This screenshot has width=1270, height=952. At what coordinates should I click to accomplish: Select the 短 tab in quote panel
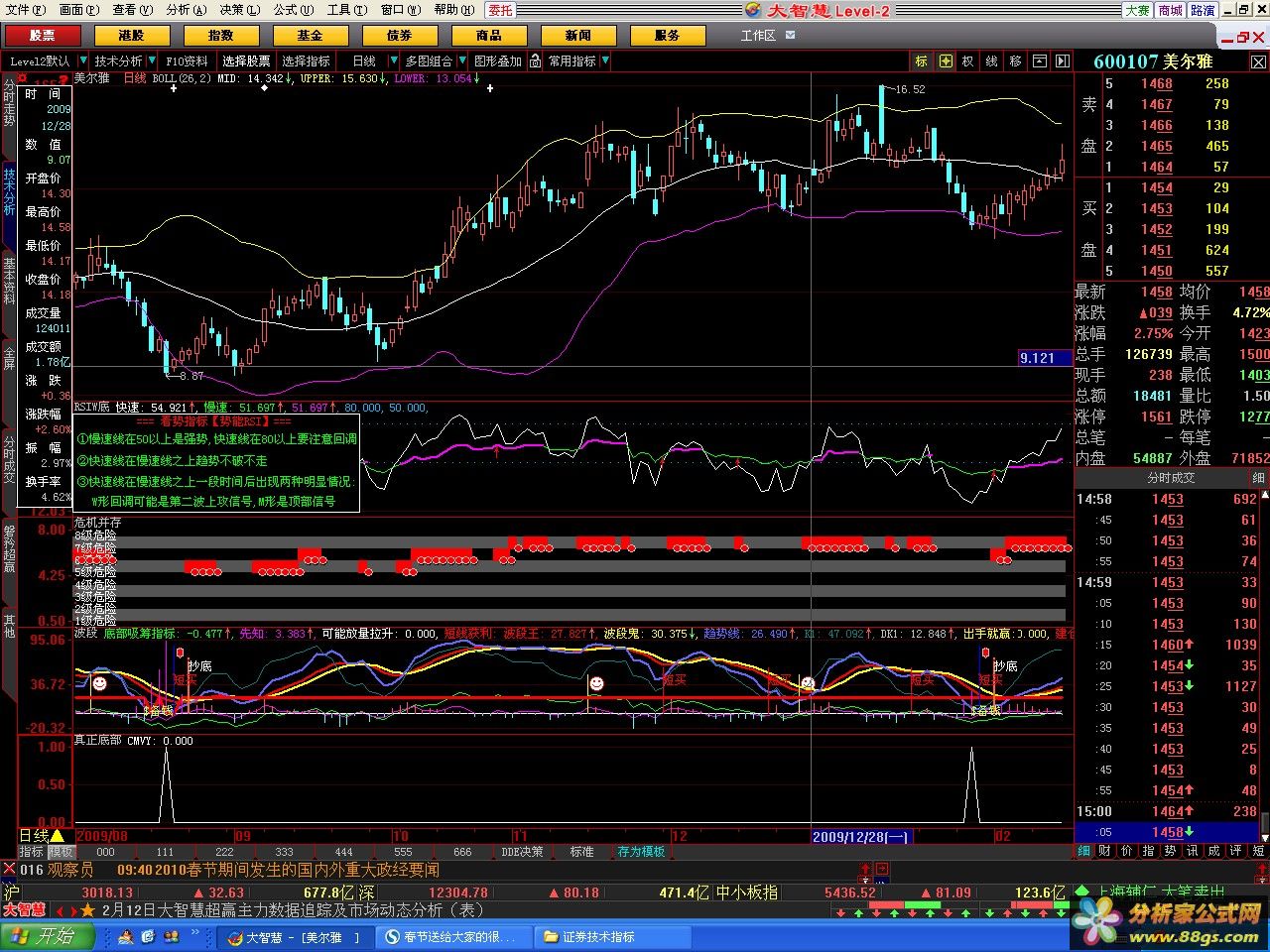(x=1259, y=851)
